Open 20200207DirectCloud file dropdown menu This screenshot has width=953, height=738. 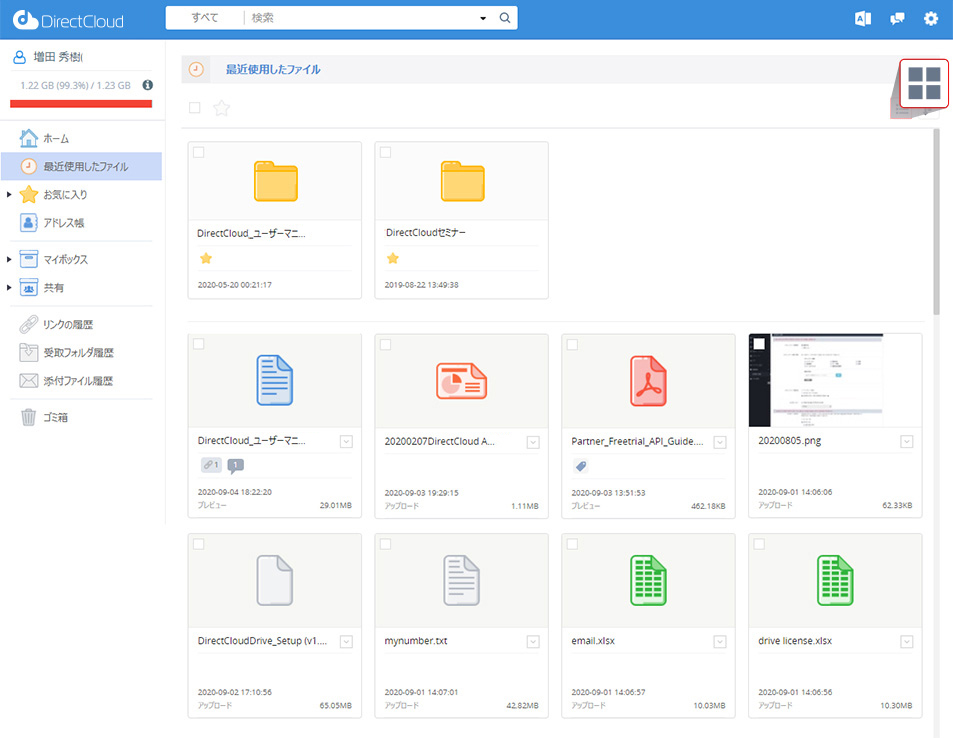click(x=533, y=442)
